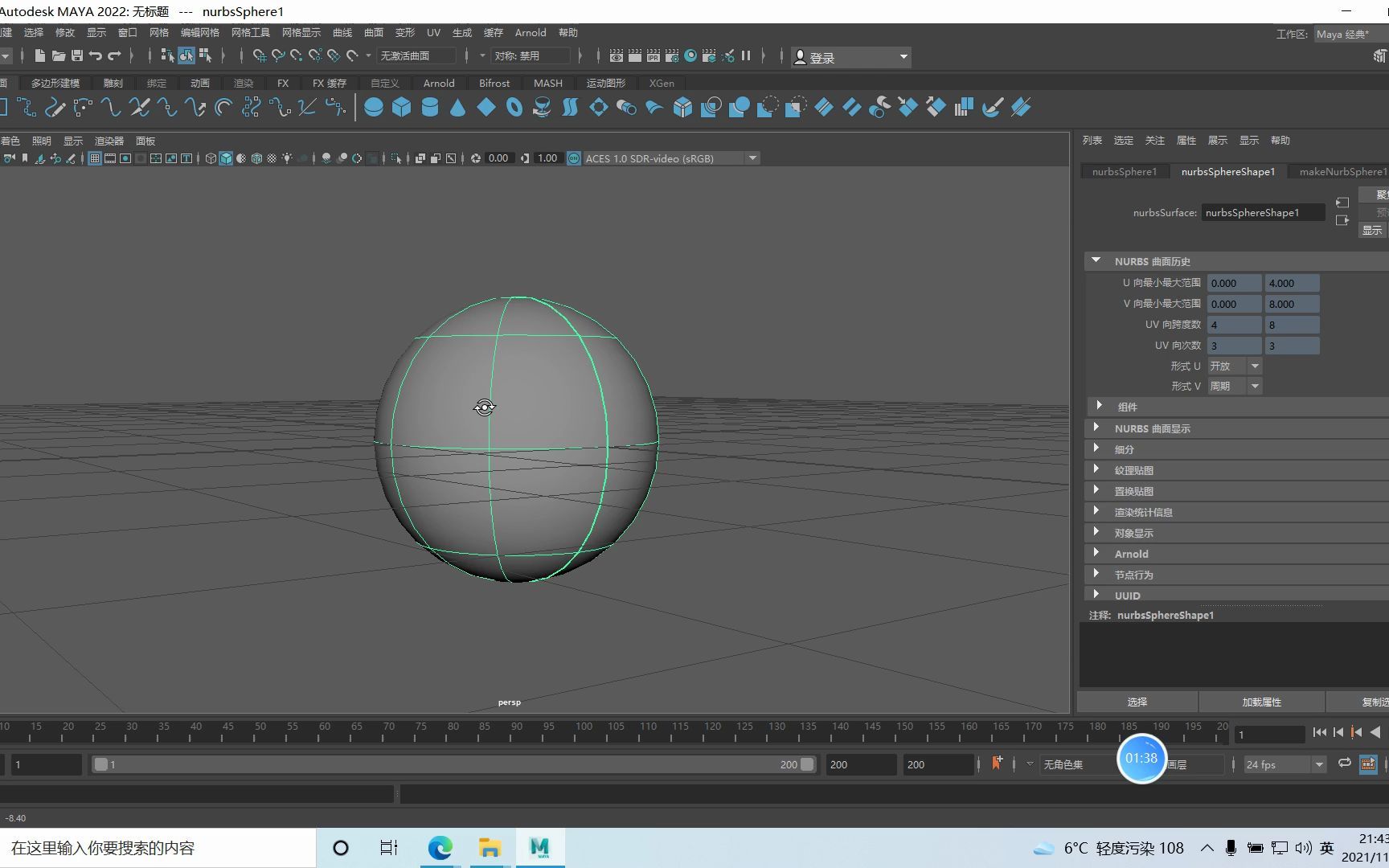Image resolution: width=1389 pixels, height=868 pixels.
Task: Click the Loft surface shelf icon
Action: (570, 107)
